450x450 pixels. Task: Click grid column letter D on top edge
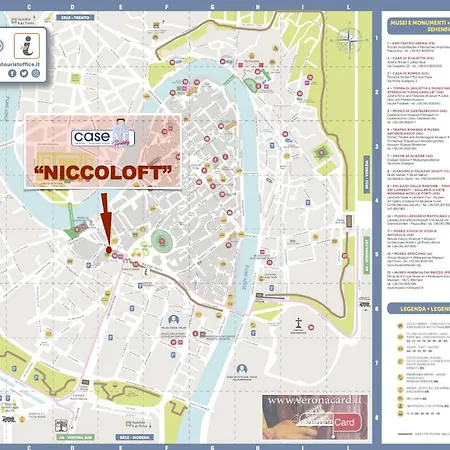[x=73, y=7]
